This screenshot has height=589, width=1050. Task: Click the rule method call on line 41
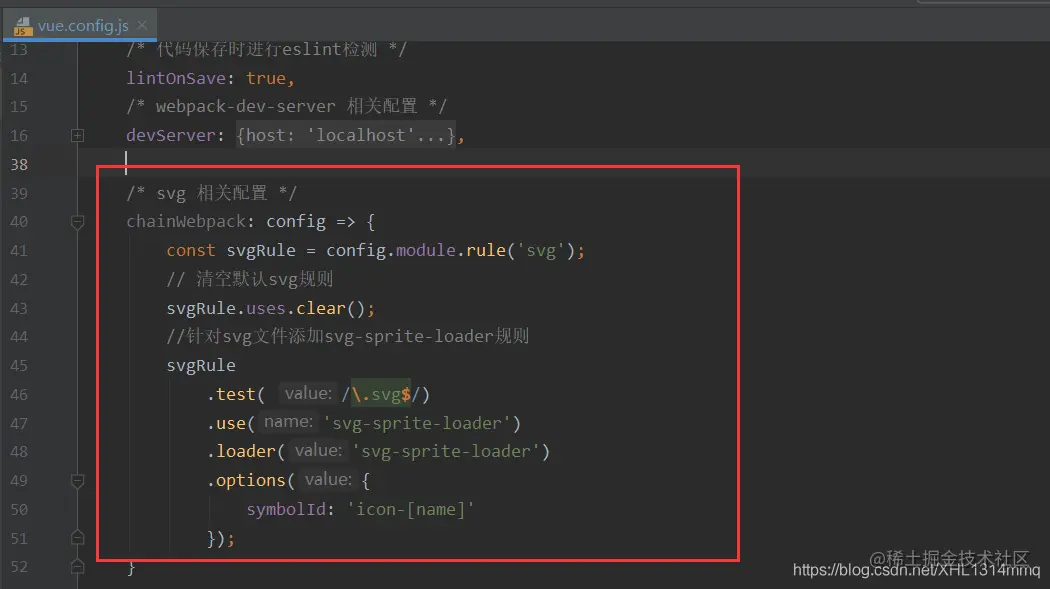pyautogui.click(x=485, y=250)
